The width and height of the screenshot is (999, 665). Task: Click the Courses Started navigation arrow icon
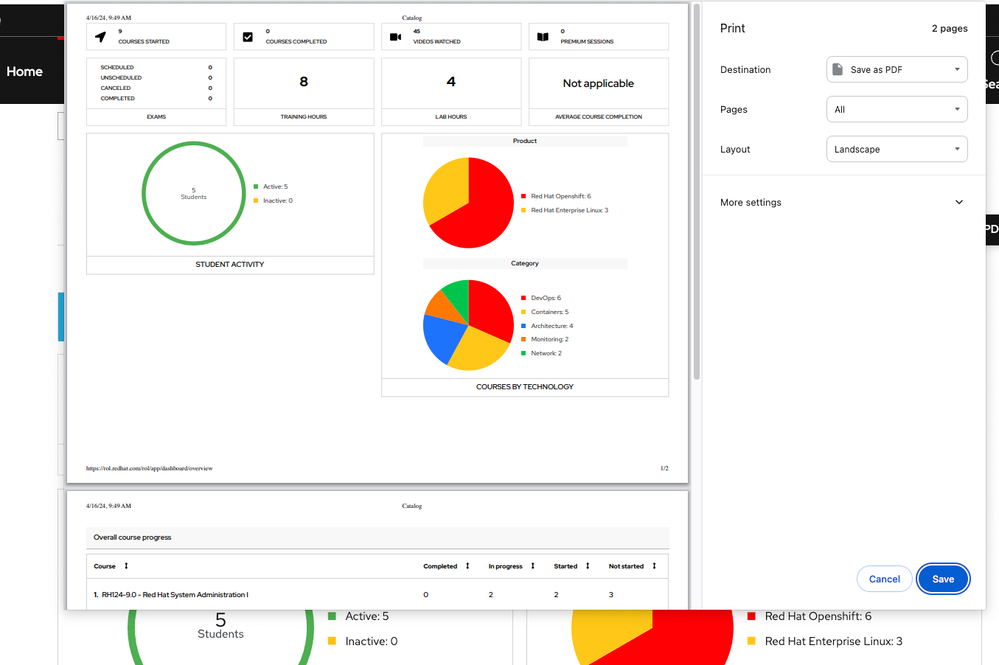100,37
